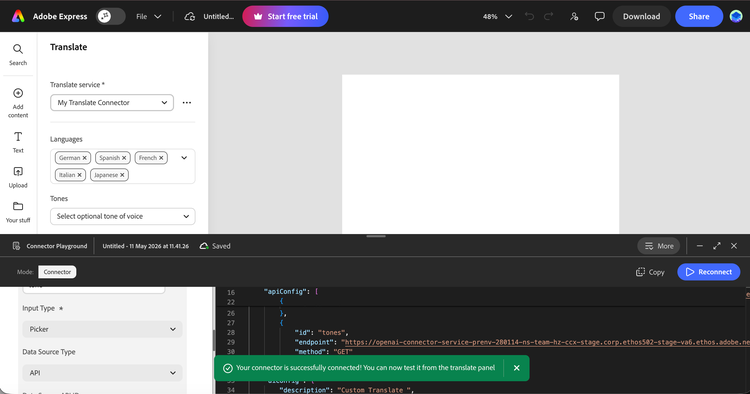This screenshot has height=394, width=750.
Task: Click the Connector Playground icon
Action: [x=16, y=246]
